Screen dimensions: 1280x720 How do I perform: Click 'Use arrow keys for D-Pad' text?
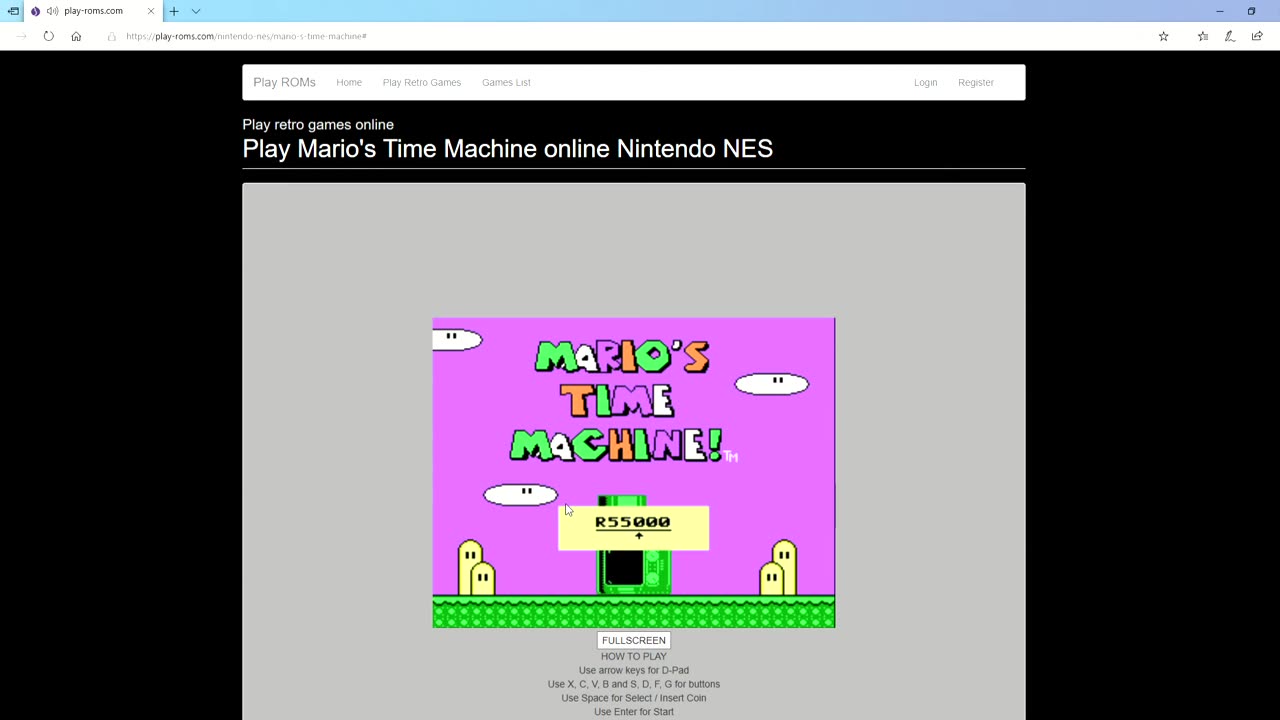pos(634,670)
